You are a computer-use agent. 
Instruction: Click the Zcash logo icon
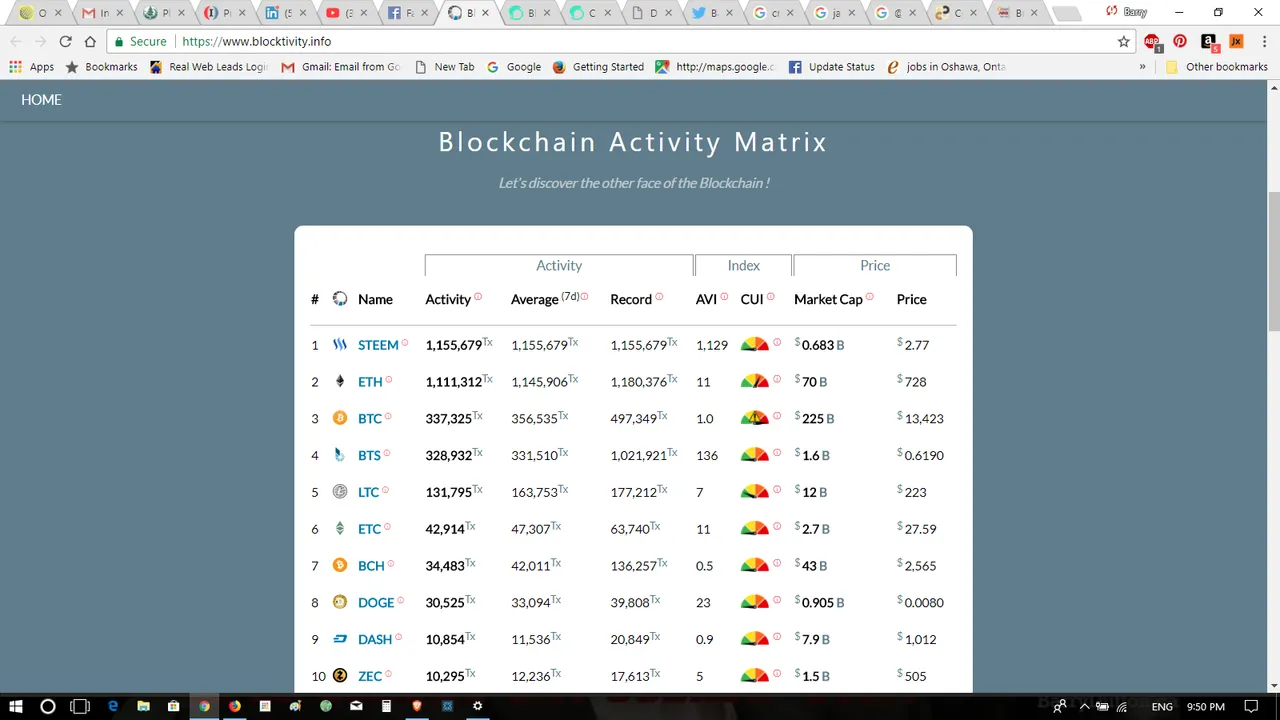pyautogui.click(x=340, y=675)
